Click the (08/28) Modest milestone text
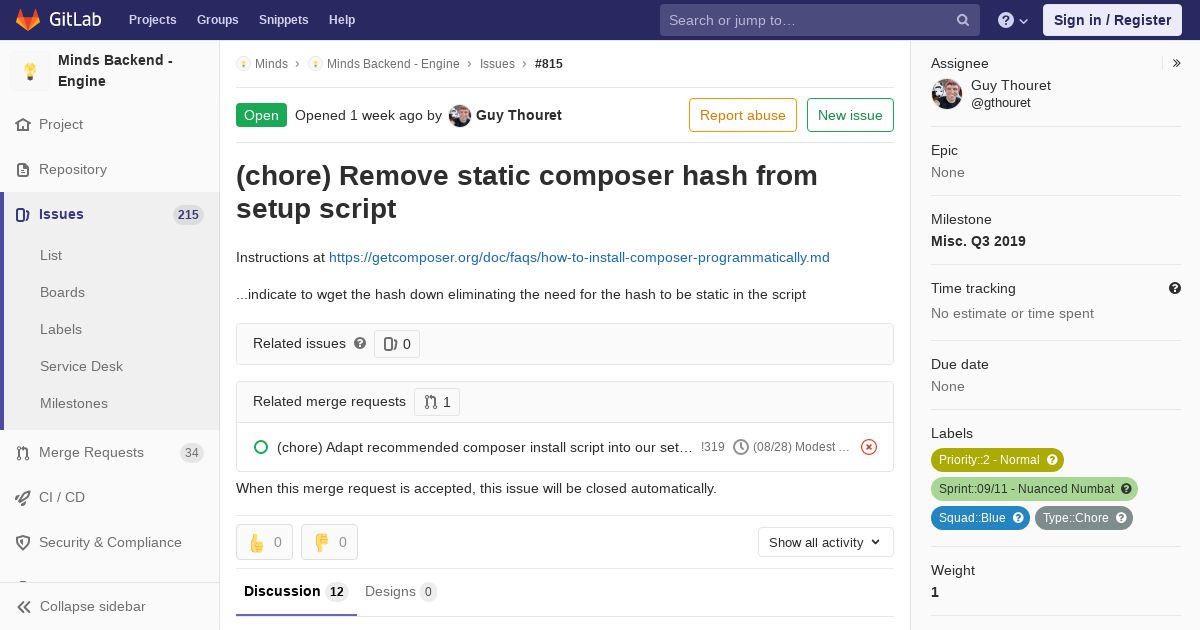The width and height of the screenshot is (1200, 630). point(801,447)
